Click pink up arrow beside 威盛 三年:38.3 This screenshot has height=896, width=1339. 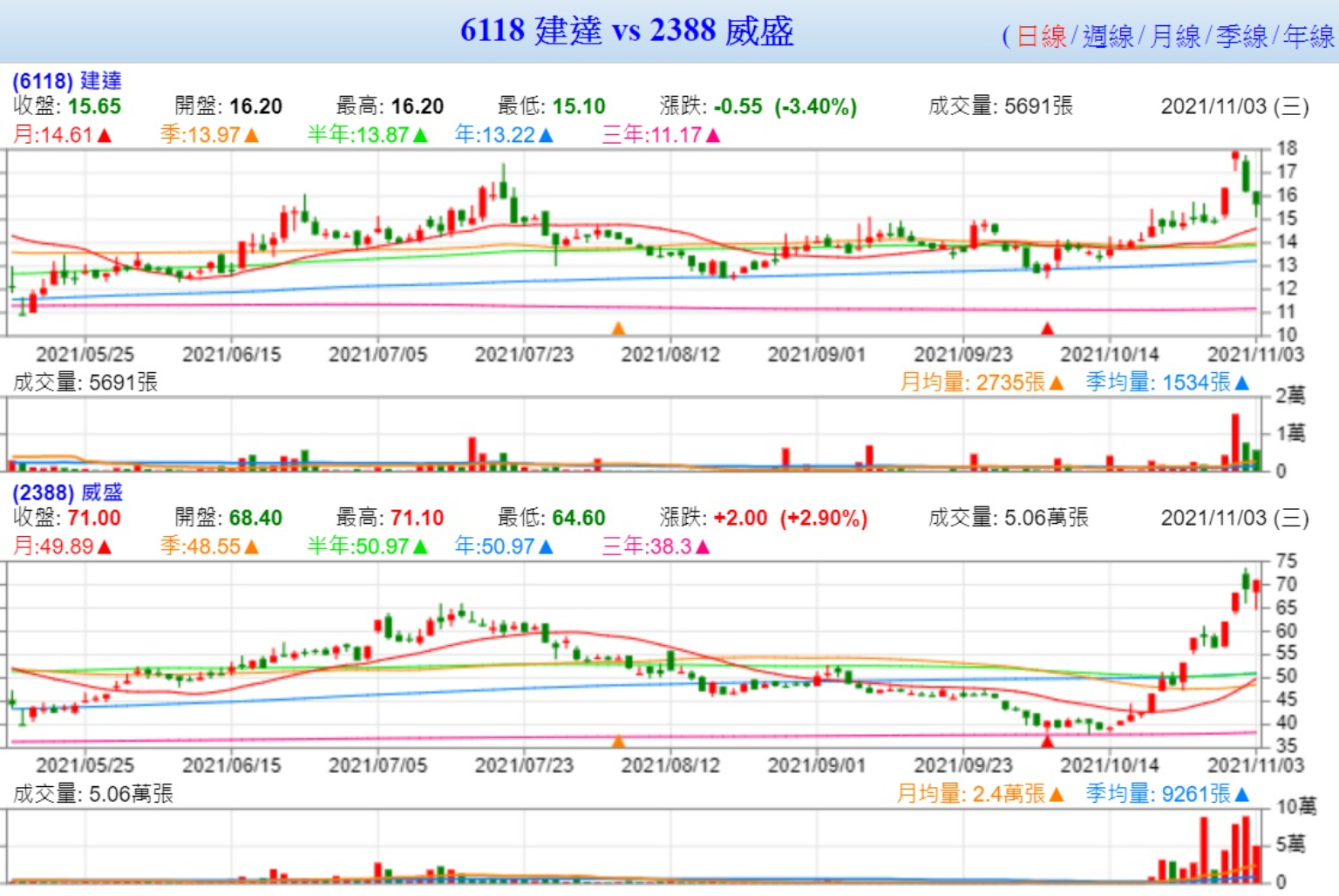[x=703, y=546]
